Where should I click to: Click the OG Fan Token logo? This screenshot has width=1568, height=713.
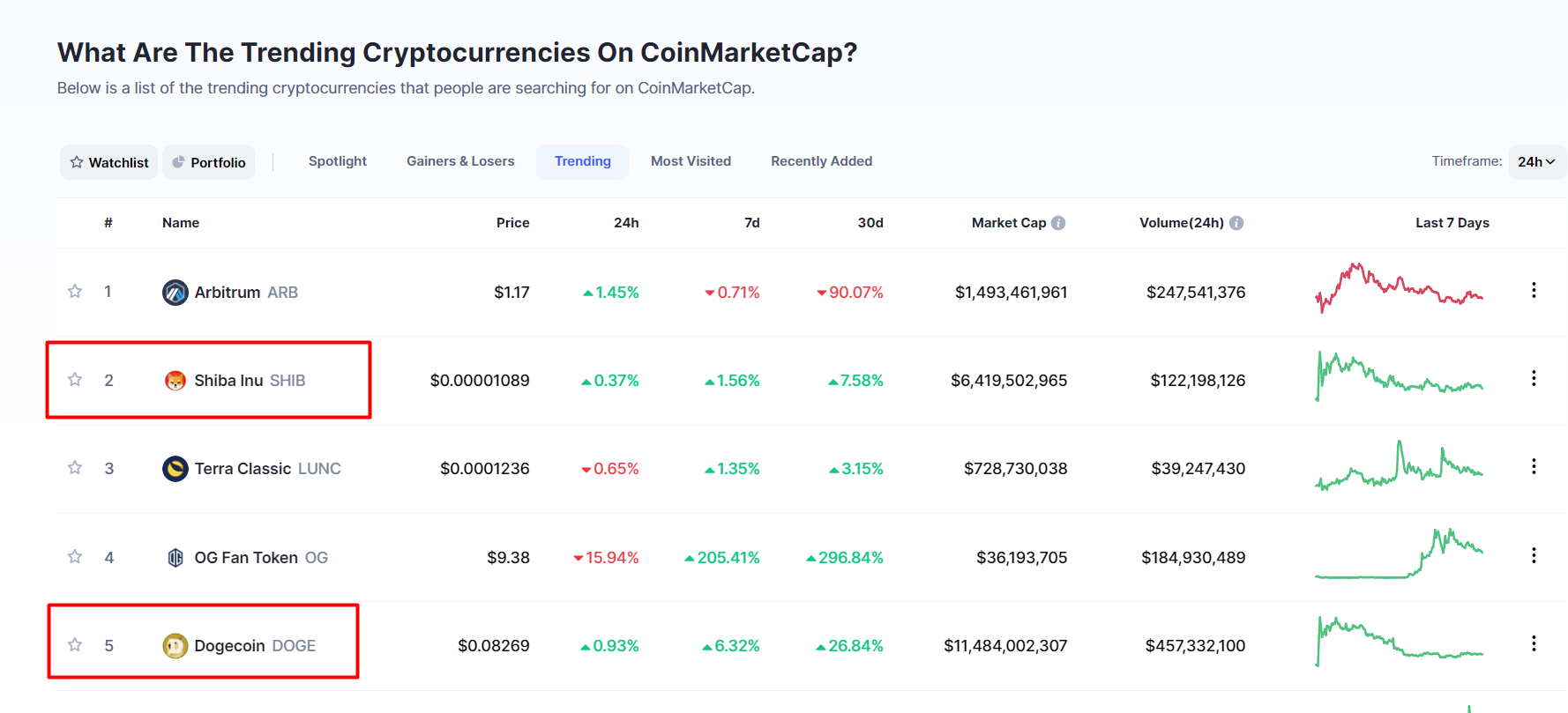tap(175, 558)
